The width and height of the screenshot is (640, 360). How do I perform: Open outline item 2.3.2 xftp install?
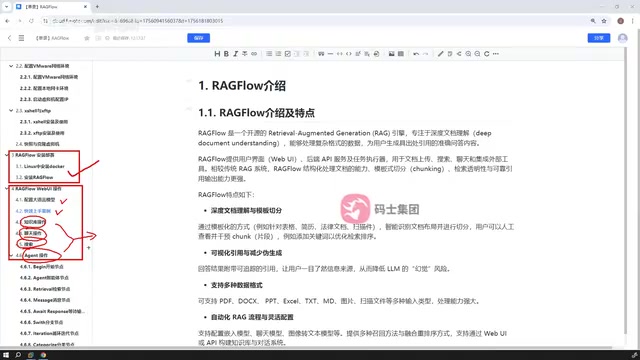pos(42,133)
